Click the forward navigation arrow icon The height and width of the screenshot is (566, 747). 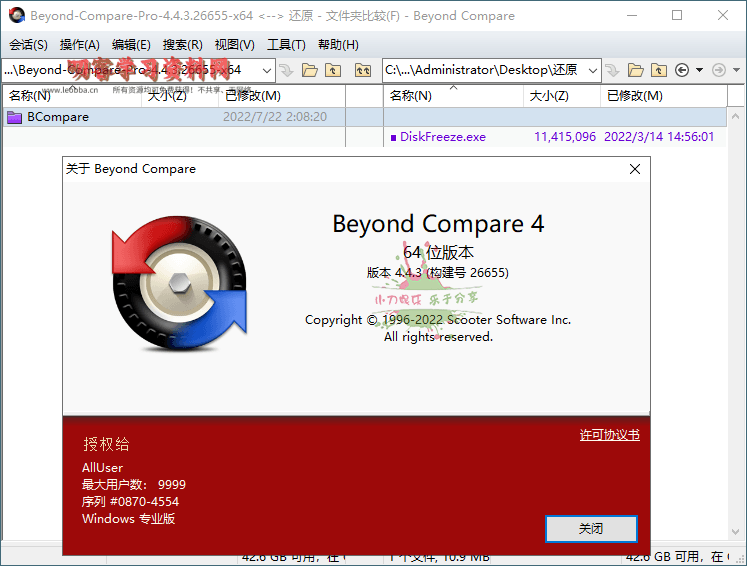click(719, 70)
